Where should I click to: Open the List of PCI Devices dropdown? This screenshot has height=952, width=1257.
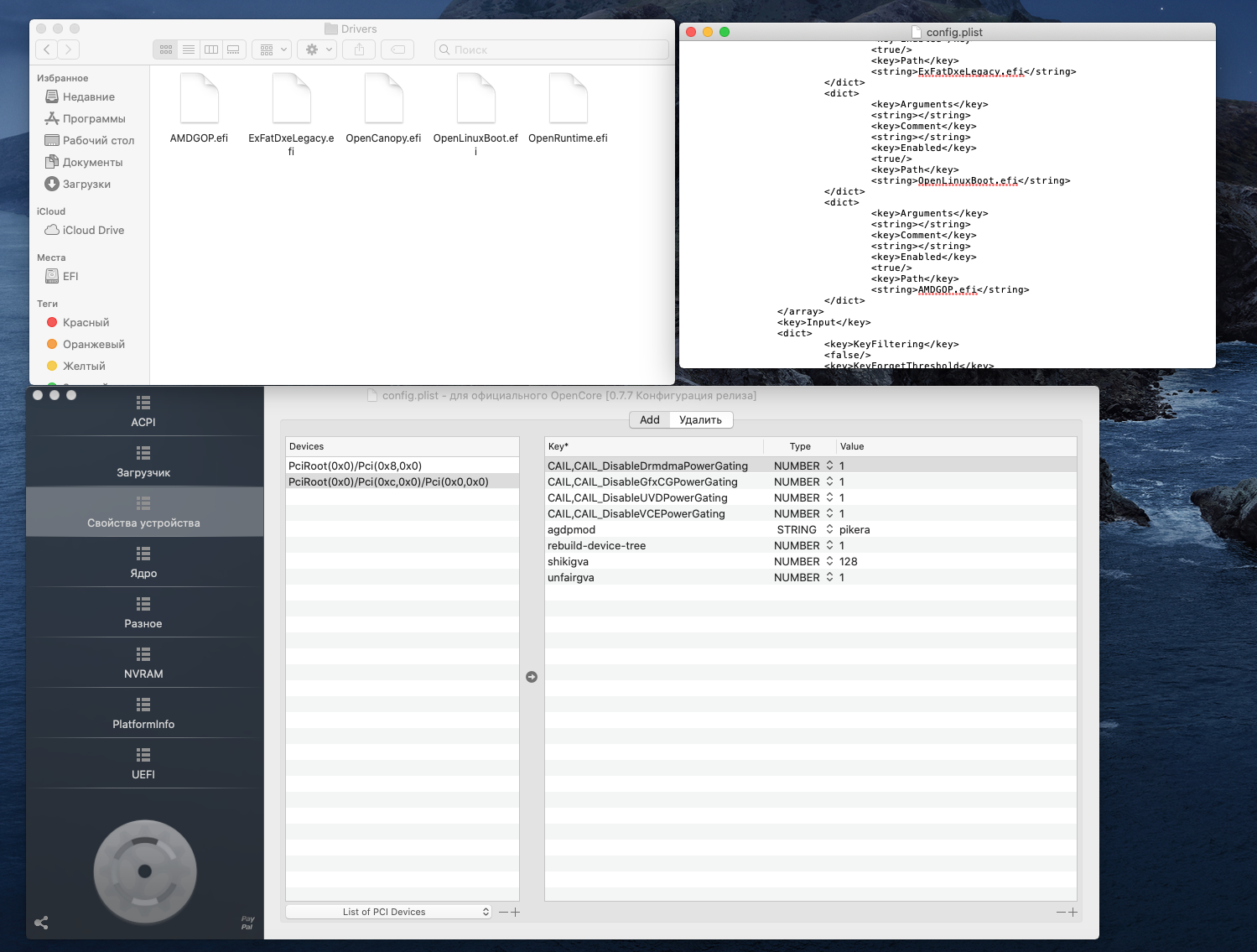pos(388,912)
